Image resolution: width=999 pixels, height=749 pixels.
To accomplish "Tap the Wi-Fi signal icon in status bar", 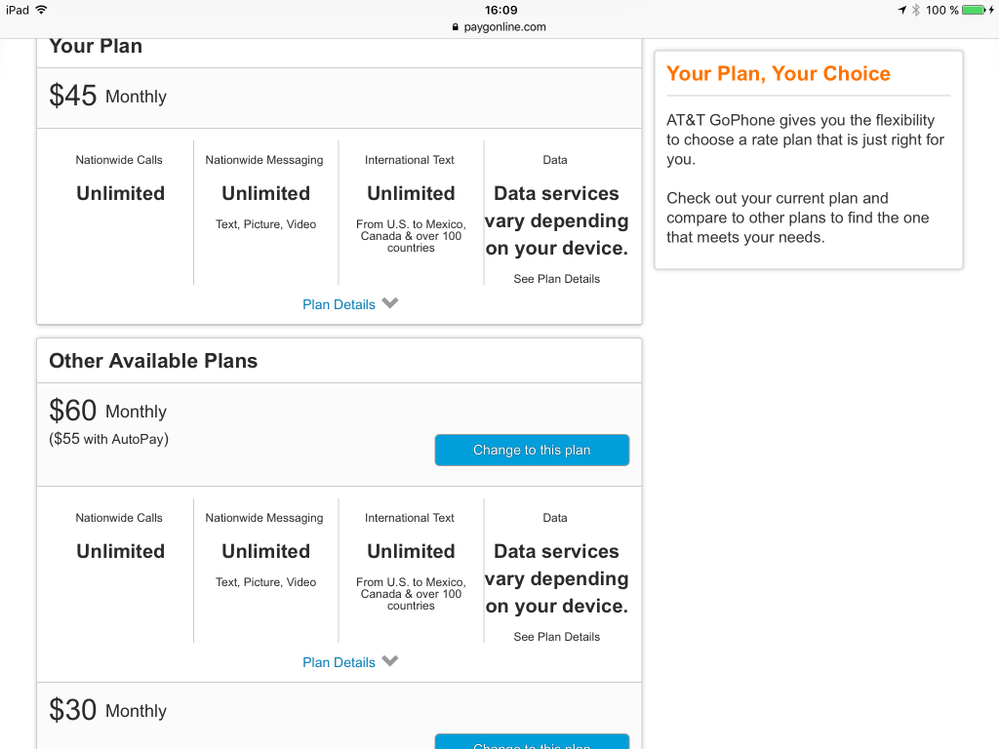I will click(x=41, y=10).
